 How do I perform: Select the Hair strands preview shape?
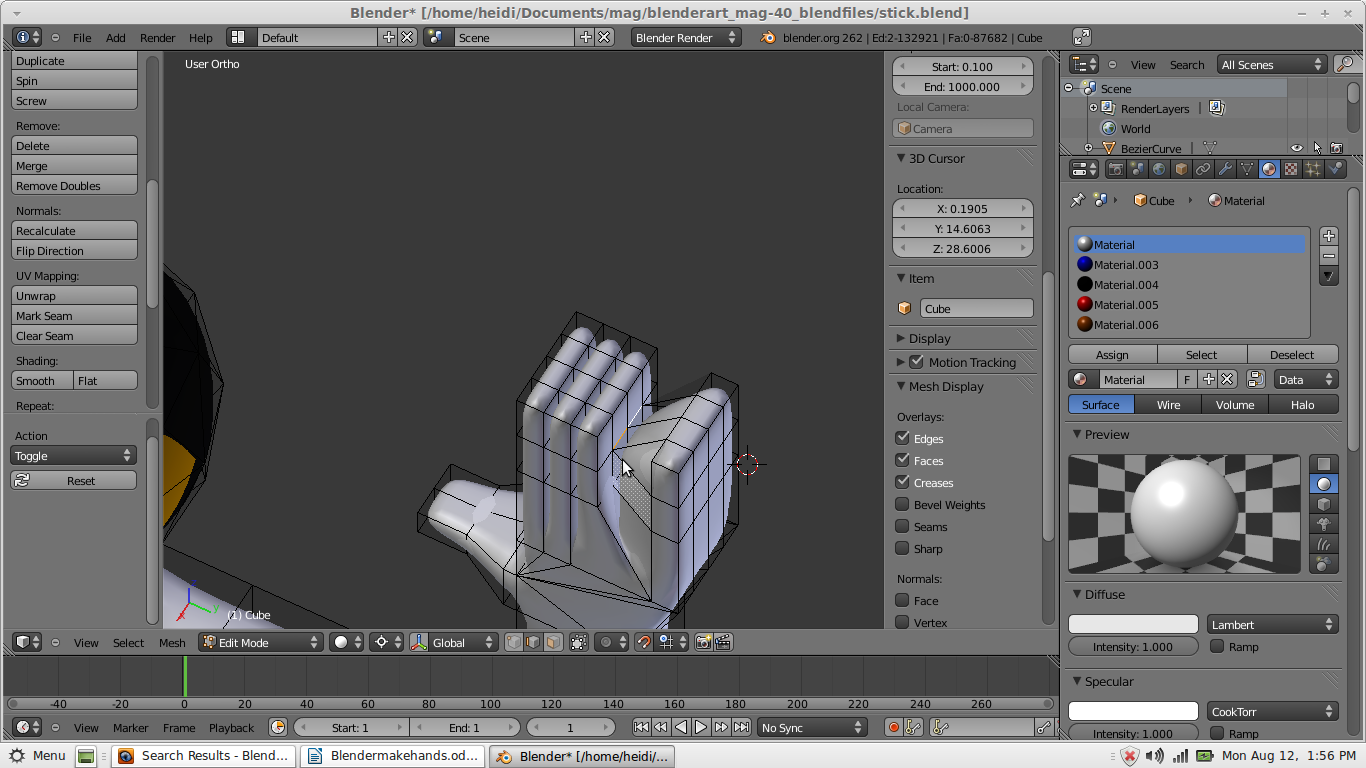(x=1324, y=544)
